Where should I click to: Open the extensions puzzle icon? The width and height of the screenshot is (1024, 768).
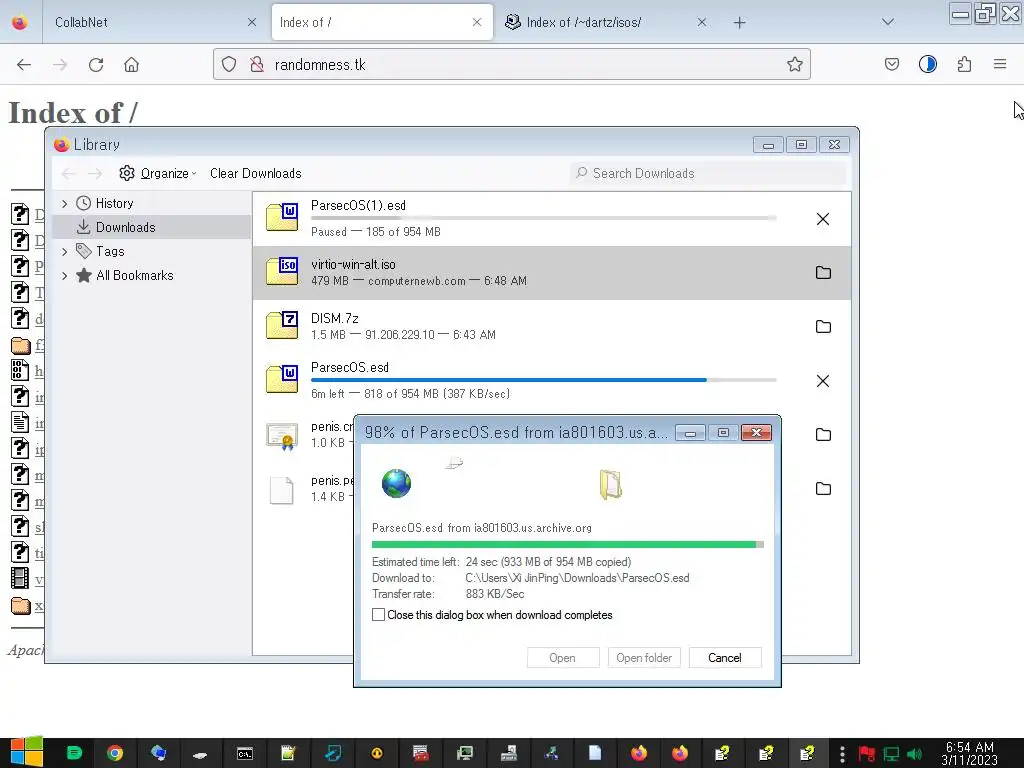click(x=964, y=64)
